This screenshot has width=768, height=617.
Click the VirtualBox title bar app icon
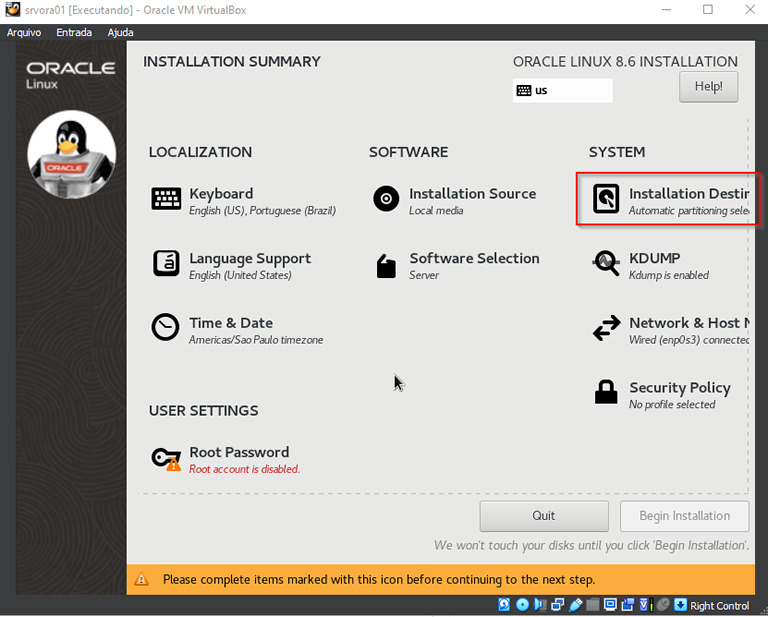pos(12,9)
